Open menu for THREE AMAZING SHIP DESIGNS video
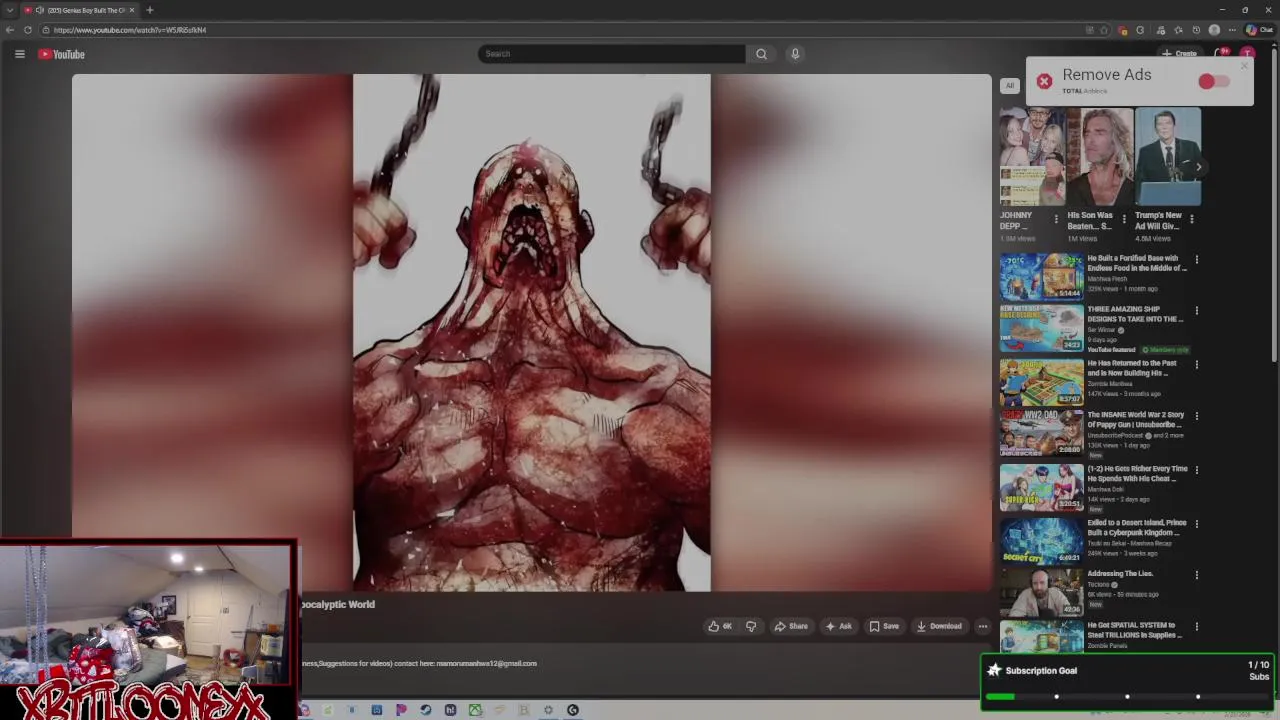 pos(1196,311)
